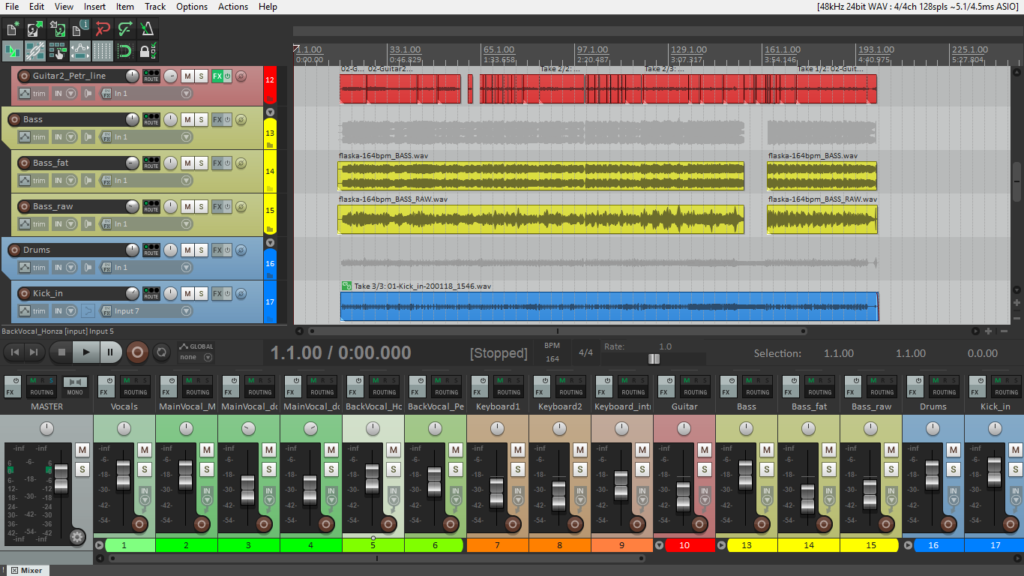
Task: Click the Record transport button
Action: (137, 353)
